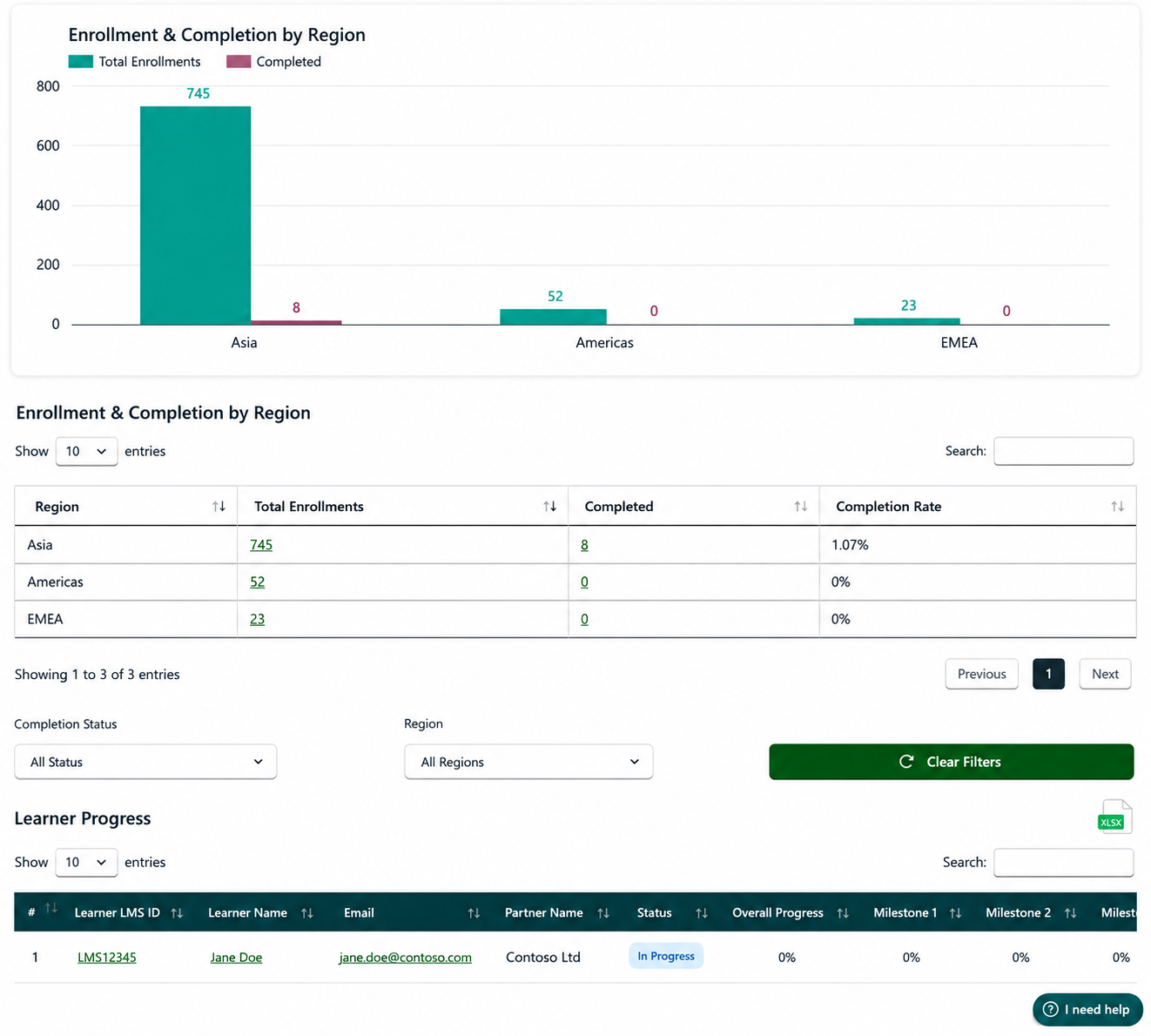Open Asia total enrollments link 745
1151x1036 pixels.
point(261,545)
